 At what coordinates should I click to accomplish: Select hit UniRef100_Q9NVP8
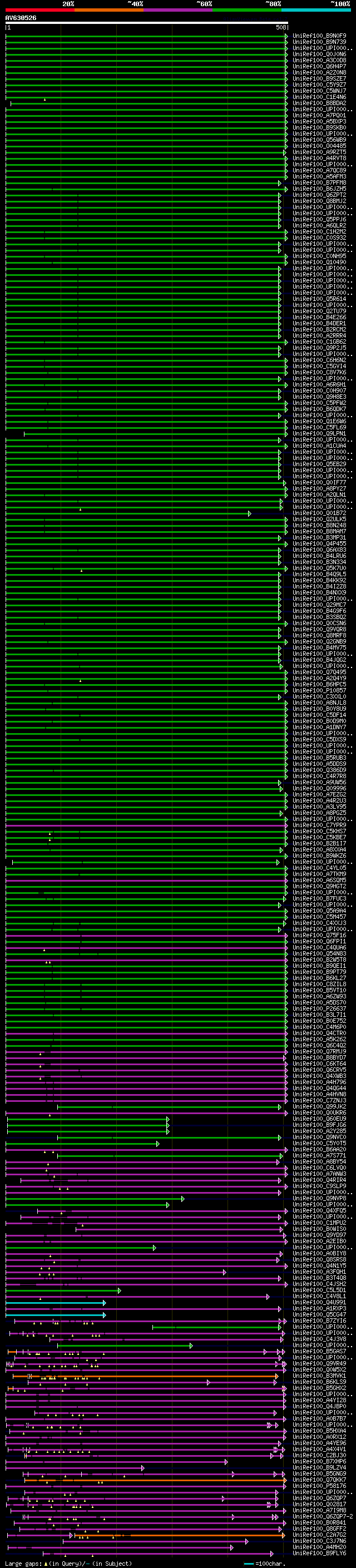(x=319, y=1198)
